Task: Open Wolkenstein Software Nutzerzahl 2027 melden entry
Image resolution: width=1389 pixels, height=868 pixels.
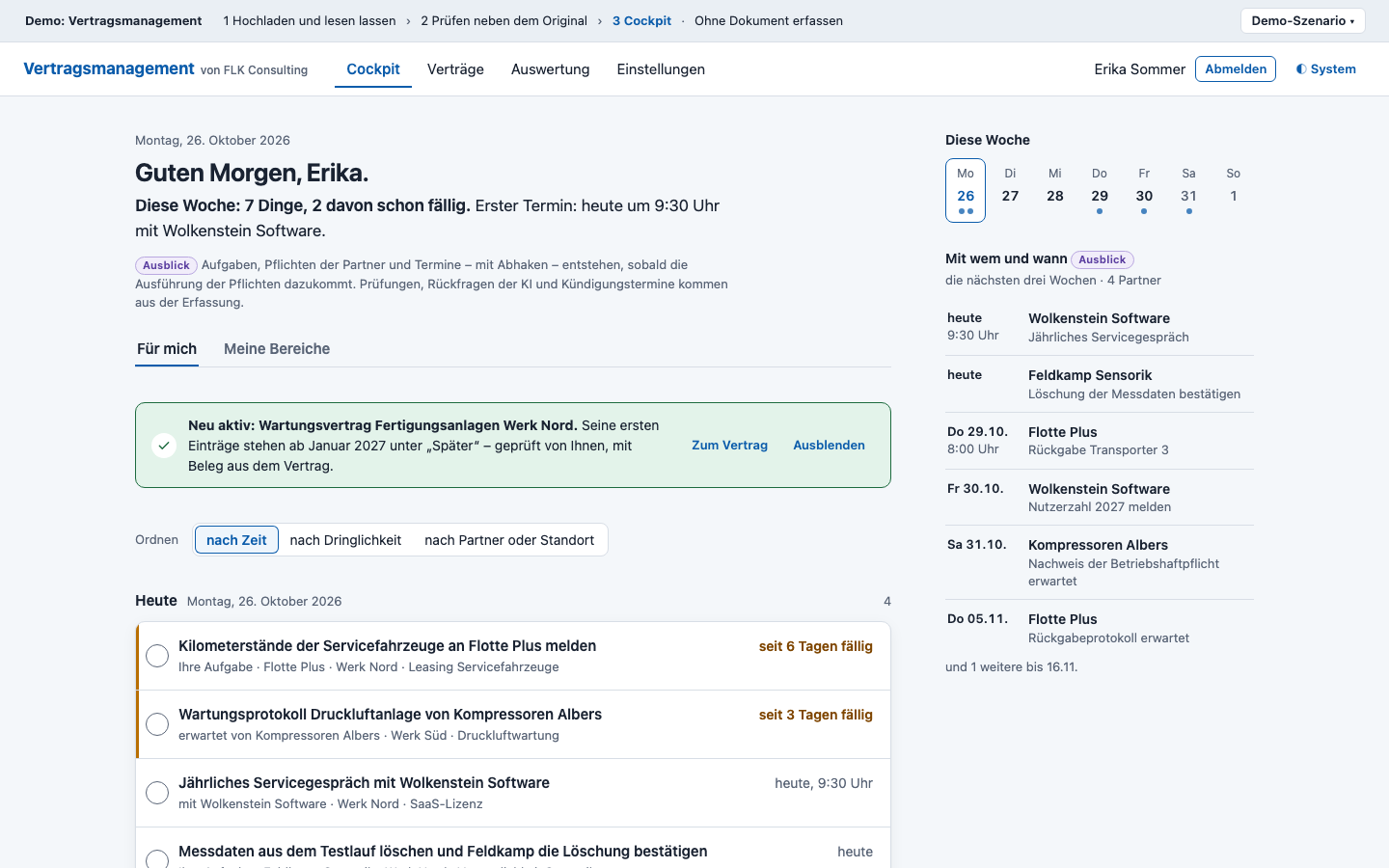Action: click(1100, 498)
